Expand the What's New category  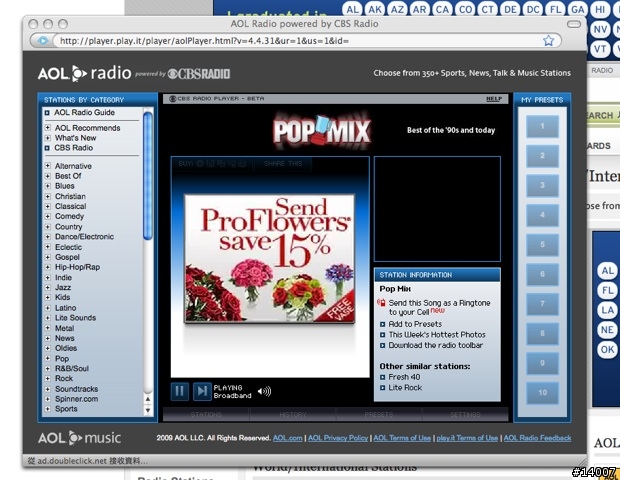point(47,138)
